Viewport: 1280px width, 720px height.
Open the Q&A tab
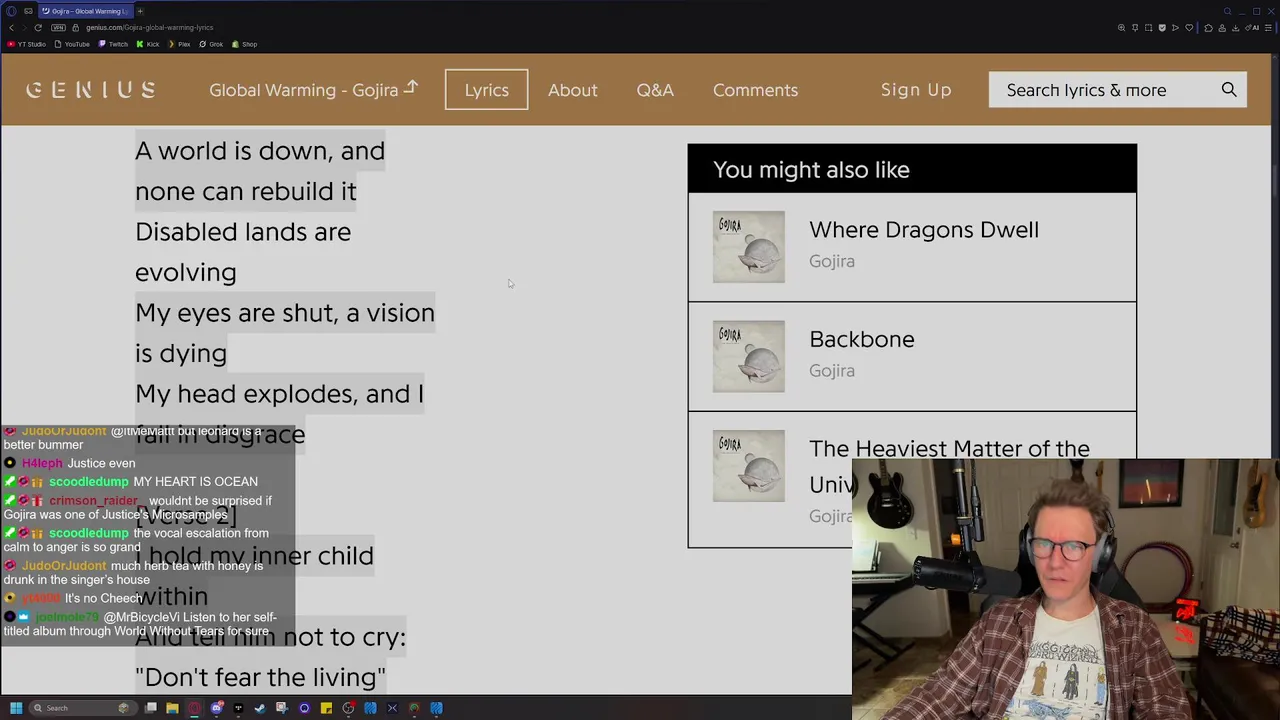click(655, 90)
